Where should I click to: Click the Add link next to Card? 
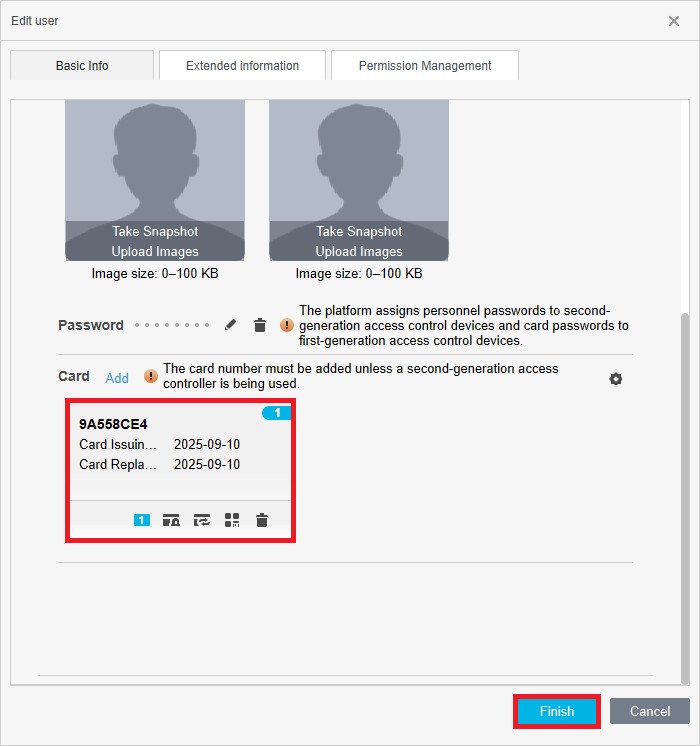click(x=117, y=378)
